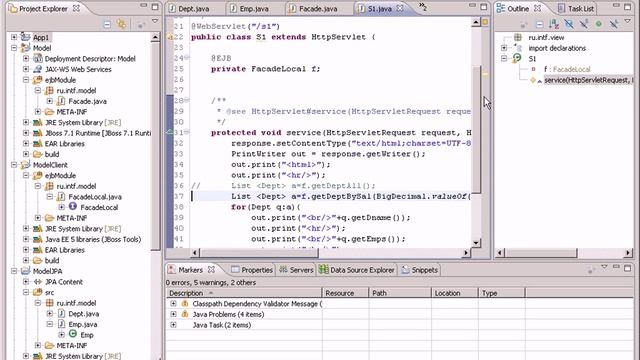Image resolution: width=640 pixels, height=360 pixels.
Task: Switch to Emp.java editor tab
Action: pyautogui.click(x=249, y=9)
